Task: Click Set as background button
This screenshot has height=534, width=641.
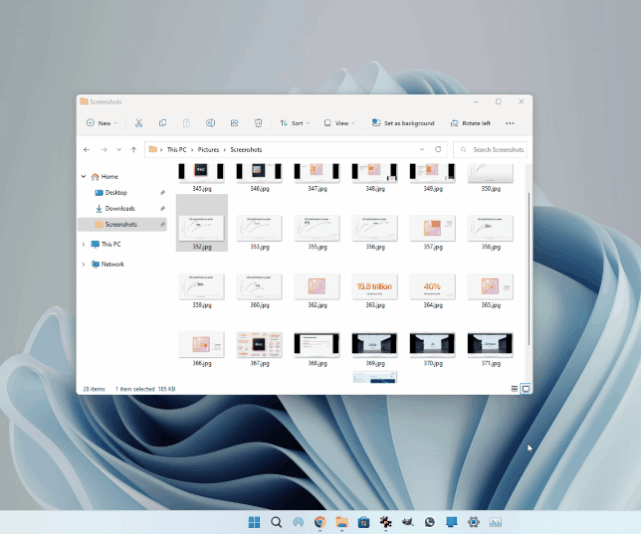Action: (403, 123)
